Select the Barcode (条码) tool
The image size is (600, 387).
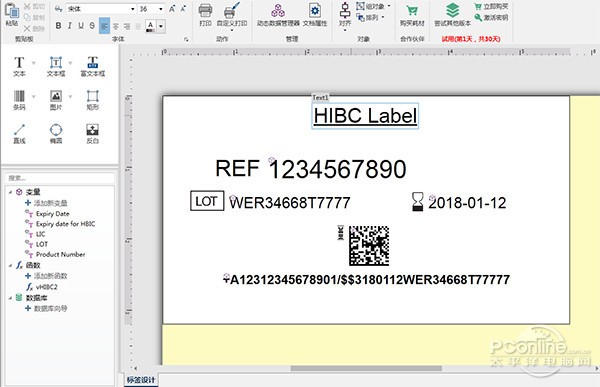click(x=19, y=100)
